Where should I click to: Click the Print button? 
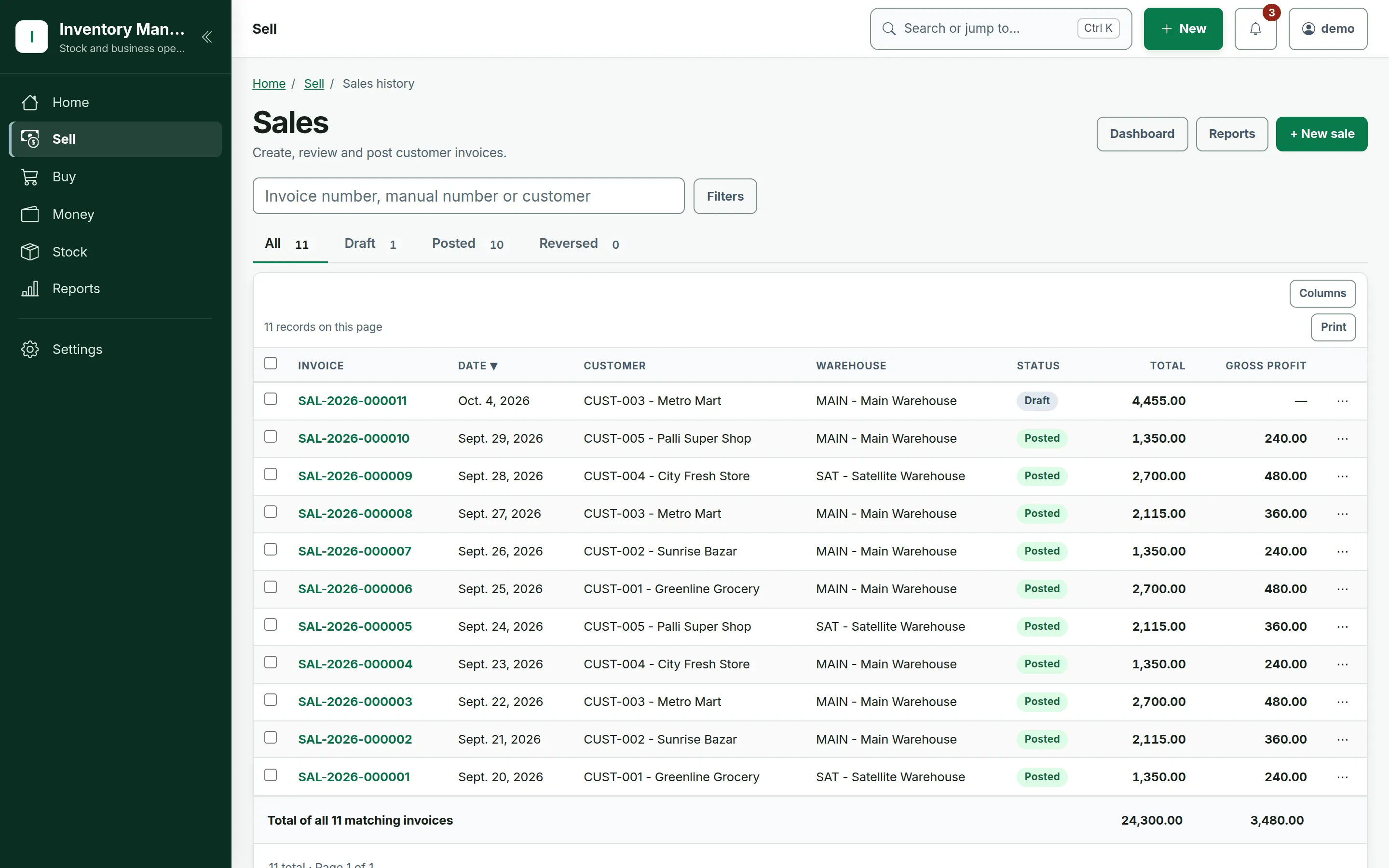[x=1334, y=327]
